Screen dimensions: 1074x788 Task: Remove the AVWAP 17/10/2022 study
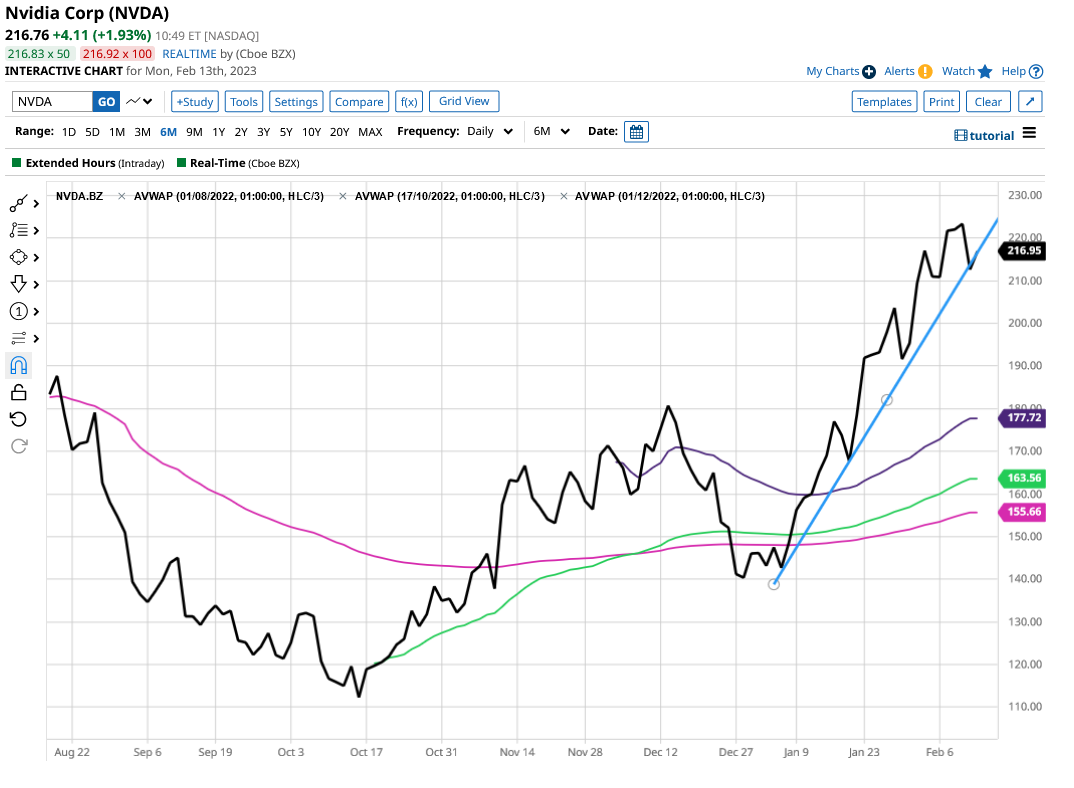(x=342, y=197)
